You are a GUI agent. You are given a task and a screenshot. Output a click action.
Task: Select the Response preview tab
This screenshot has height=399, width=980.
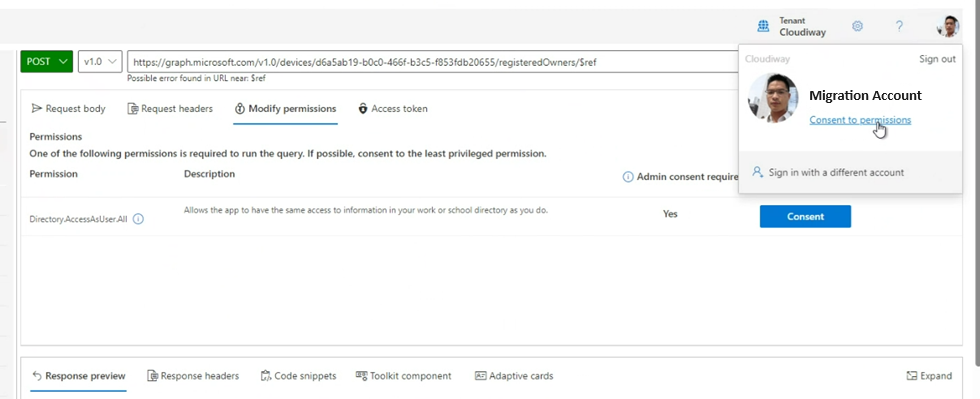point(79,376)
